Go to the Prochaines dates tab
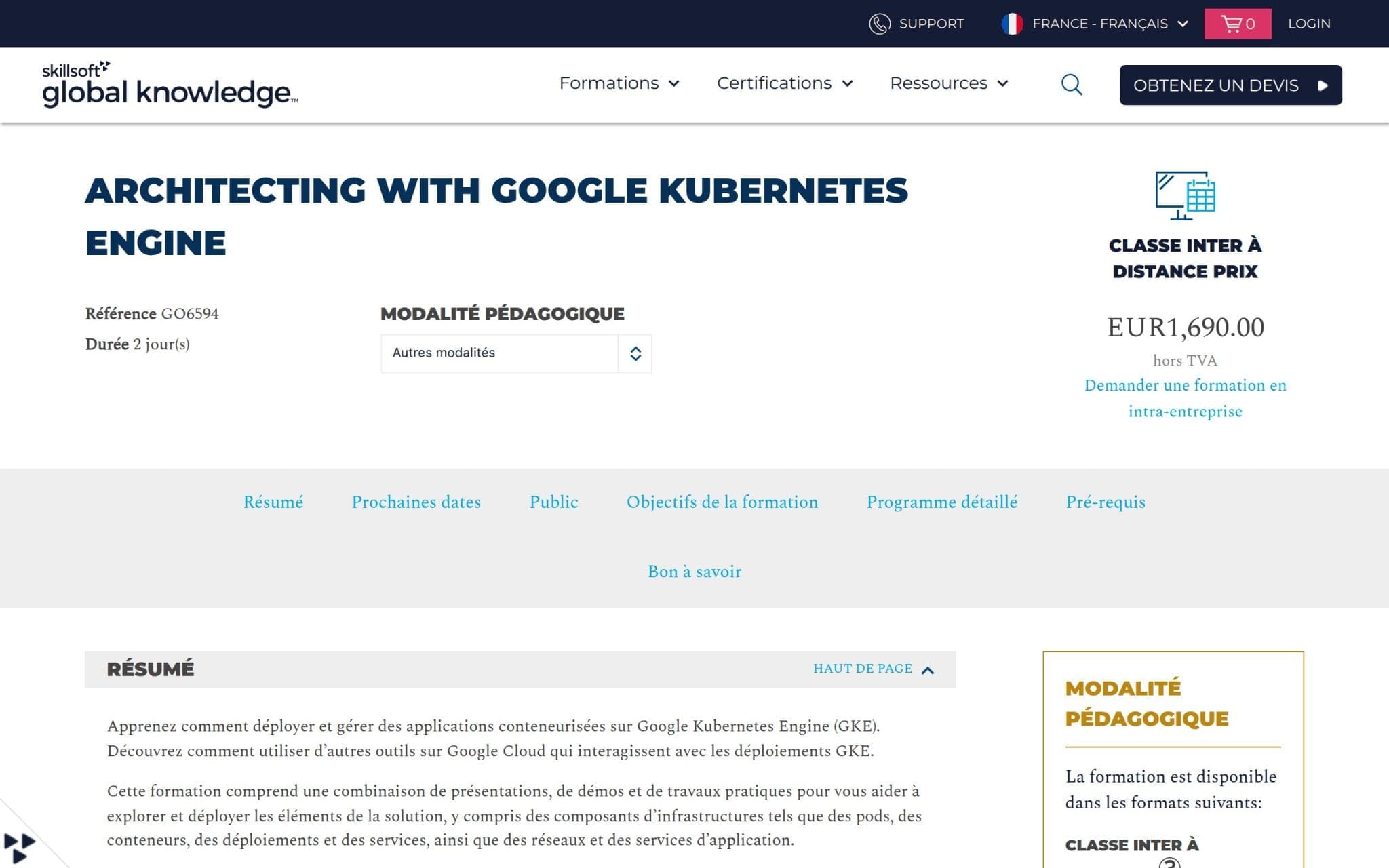This screenshot has height=868, width=1389. 416,502
